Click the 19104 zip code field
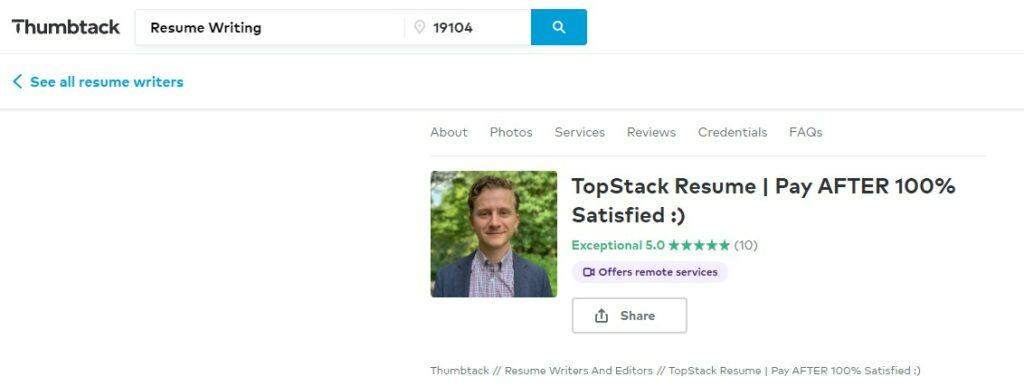 468,27
